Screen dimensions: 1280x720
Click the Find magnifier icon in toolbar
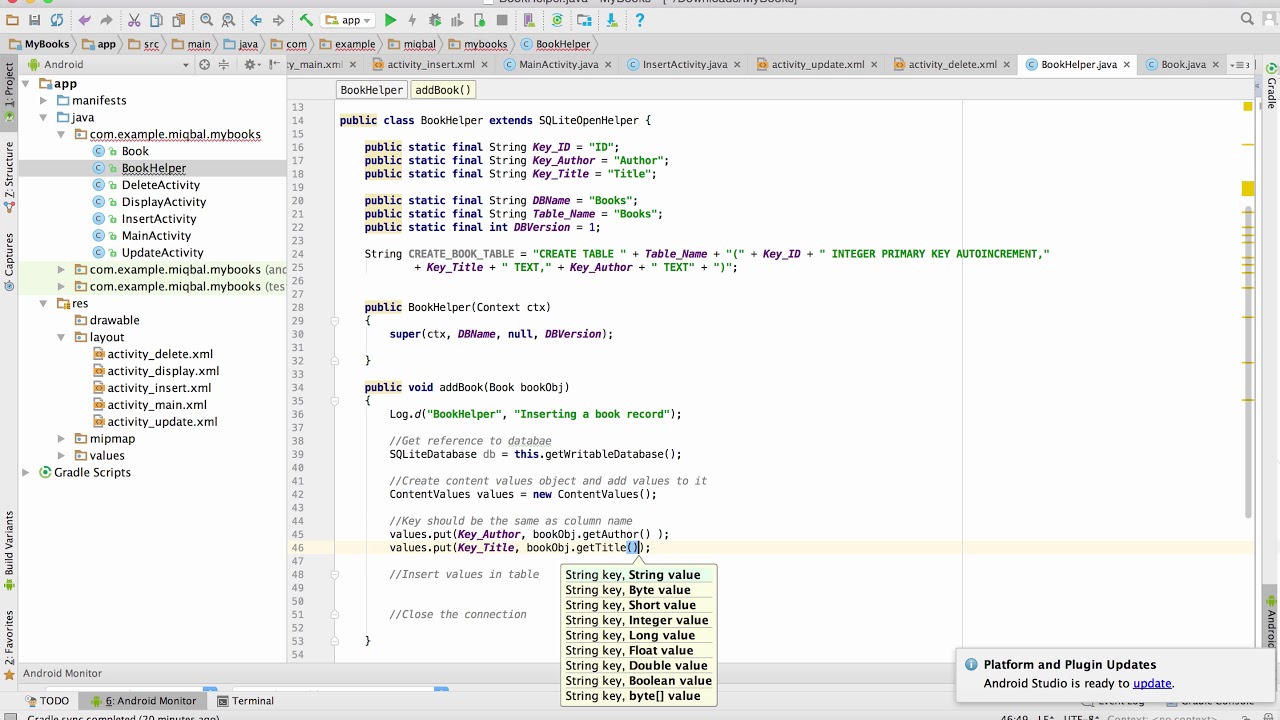(x=207, y=20)
